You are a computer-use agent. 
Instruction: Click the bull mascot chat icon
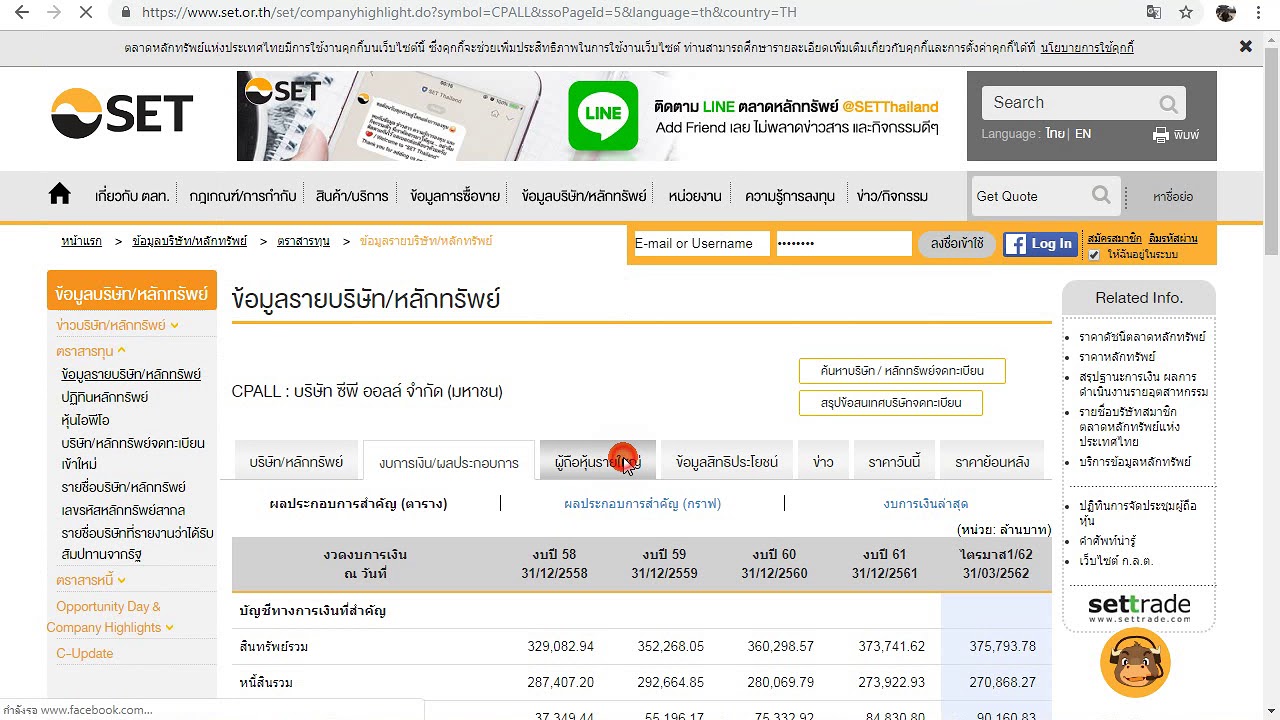1135,663
